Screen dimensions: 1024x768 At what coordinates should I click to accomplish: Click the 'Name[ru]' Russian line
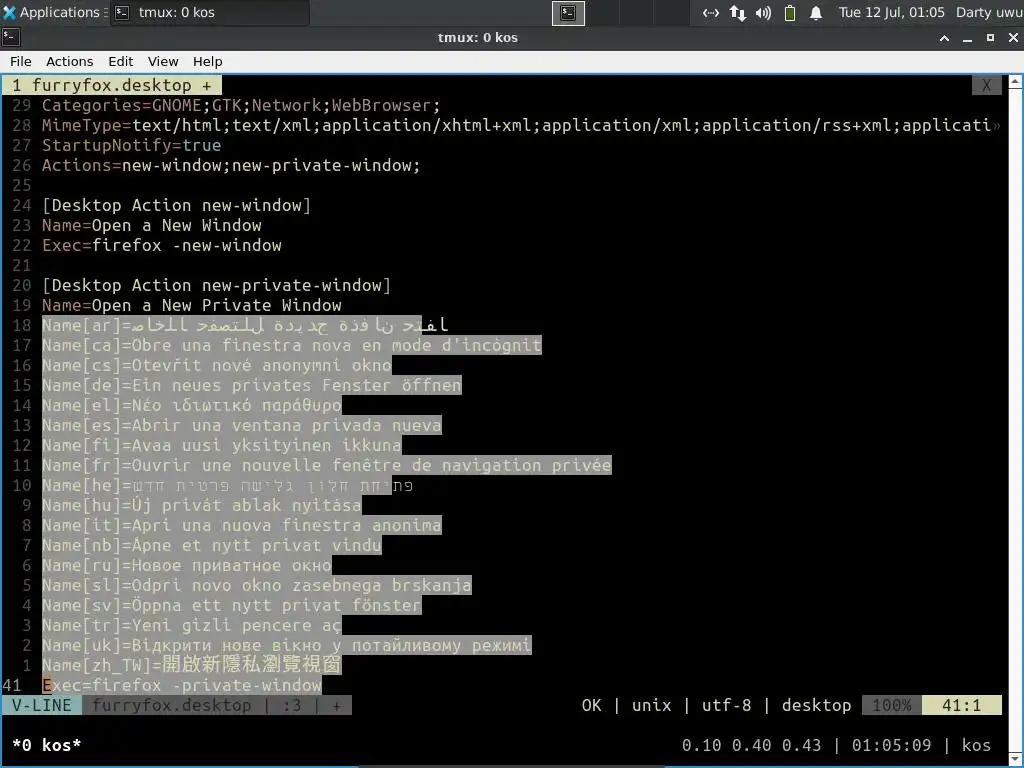coord(187,566)
